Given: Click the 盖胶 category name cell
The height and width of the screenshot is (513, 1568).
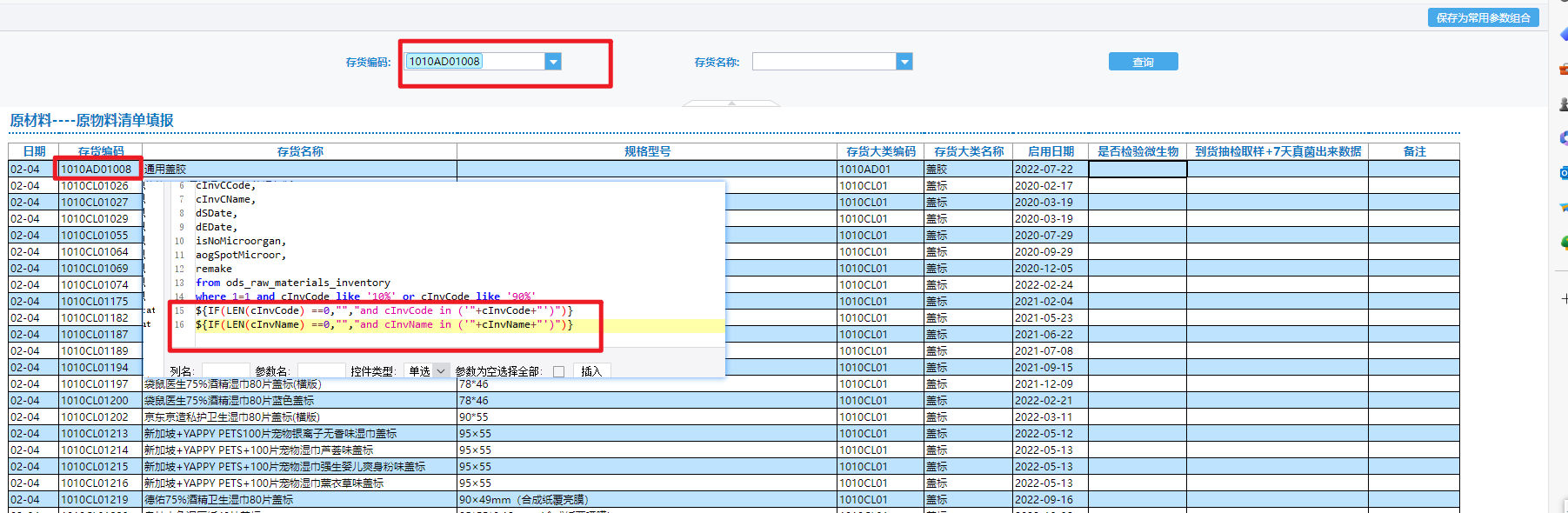Looking at the screenshot, I should pos(969,170).
